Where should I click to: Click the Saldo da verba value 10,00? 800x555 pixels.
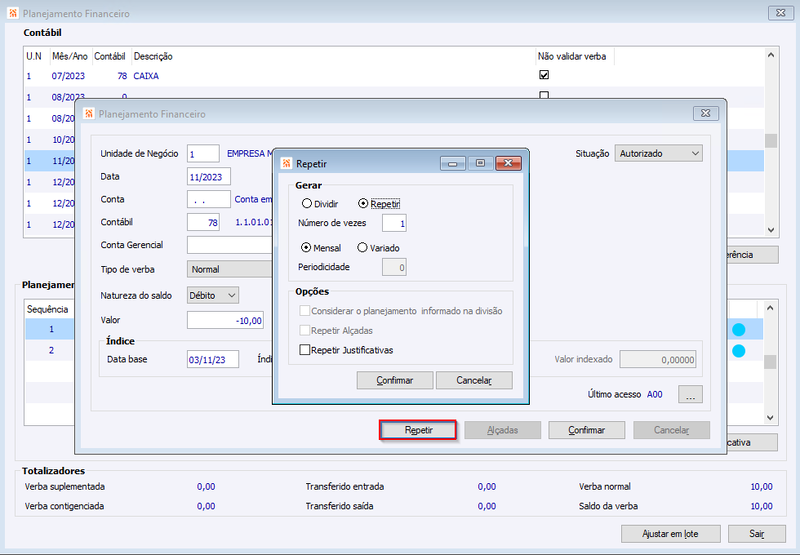pyautogui.click(x=761, y=506)
